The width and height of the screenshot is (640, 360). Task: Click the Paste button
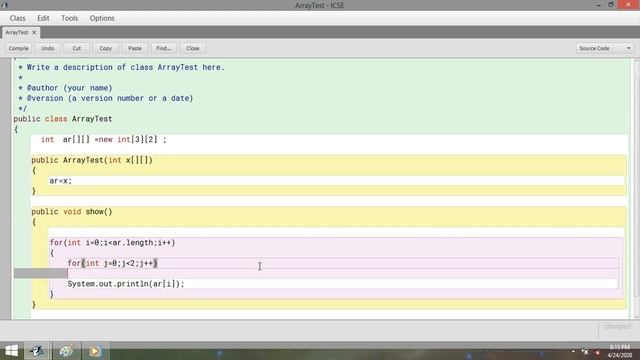click(135, 48)
